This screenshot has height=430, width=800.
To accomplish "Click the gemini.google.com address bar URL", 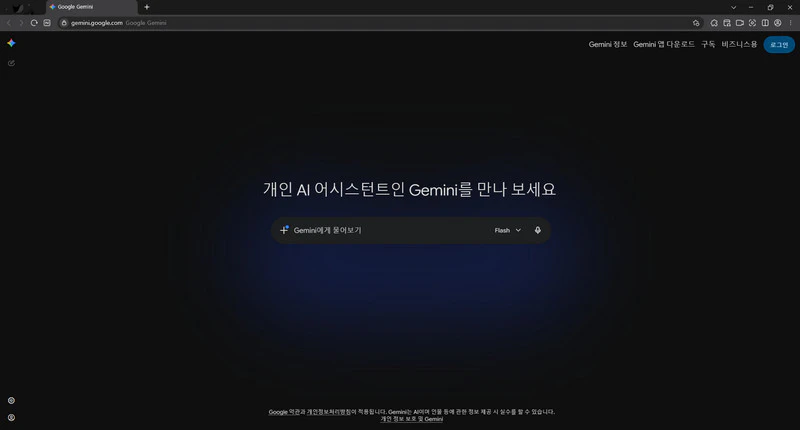I will (97, 23).
